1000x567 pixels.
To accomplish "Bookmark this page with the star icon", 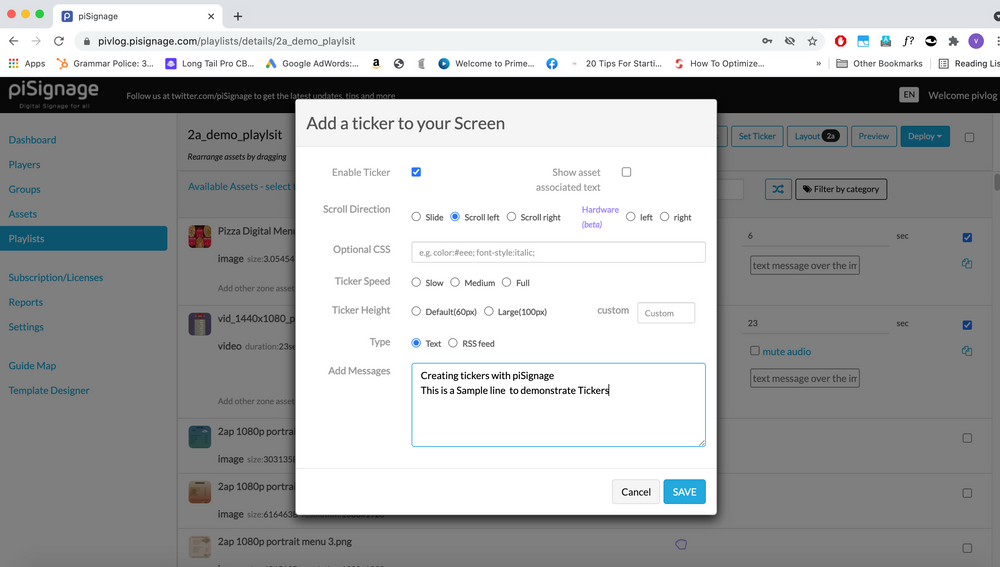I will pyautogui.click(x=812, y=41).
